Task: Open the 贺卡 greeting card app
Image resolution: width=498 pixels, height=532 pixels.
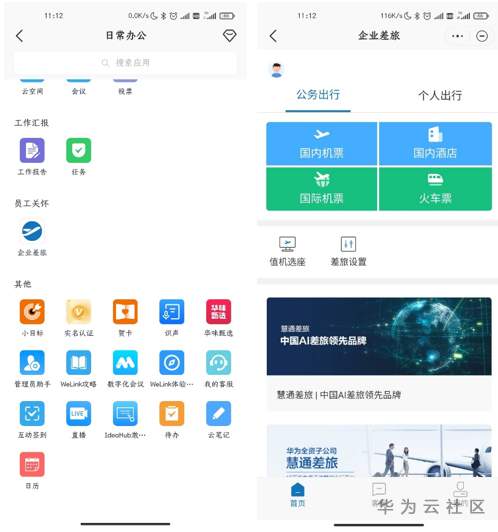Action: click(125, 311)
